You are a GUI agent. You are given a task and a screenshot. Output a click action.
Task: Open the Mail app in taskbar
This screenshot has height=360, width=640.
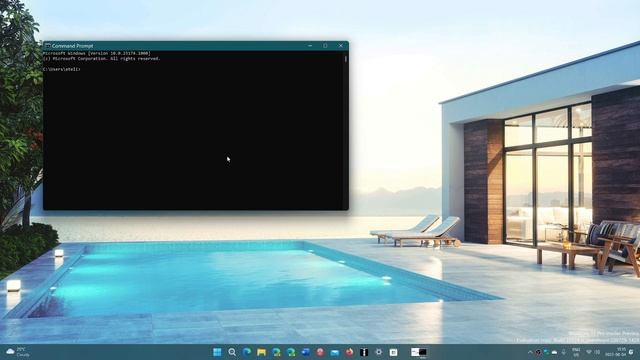(x=335, y=352)
